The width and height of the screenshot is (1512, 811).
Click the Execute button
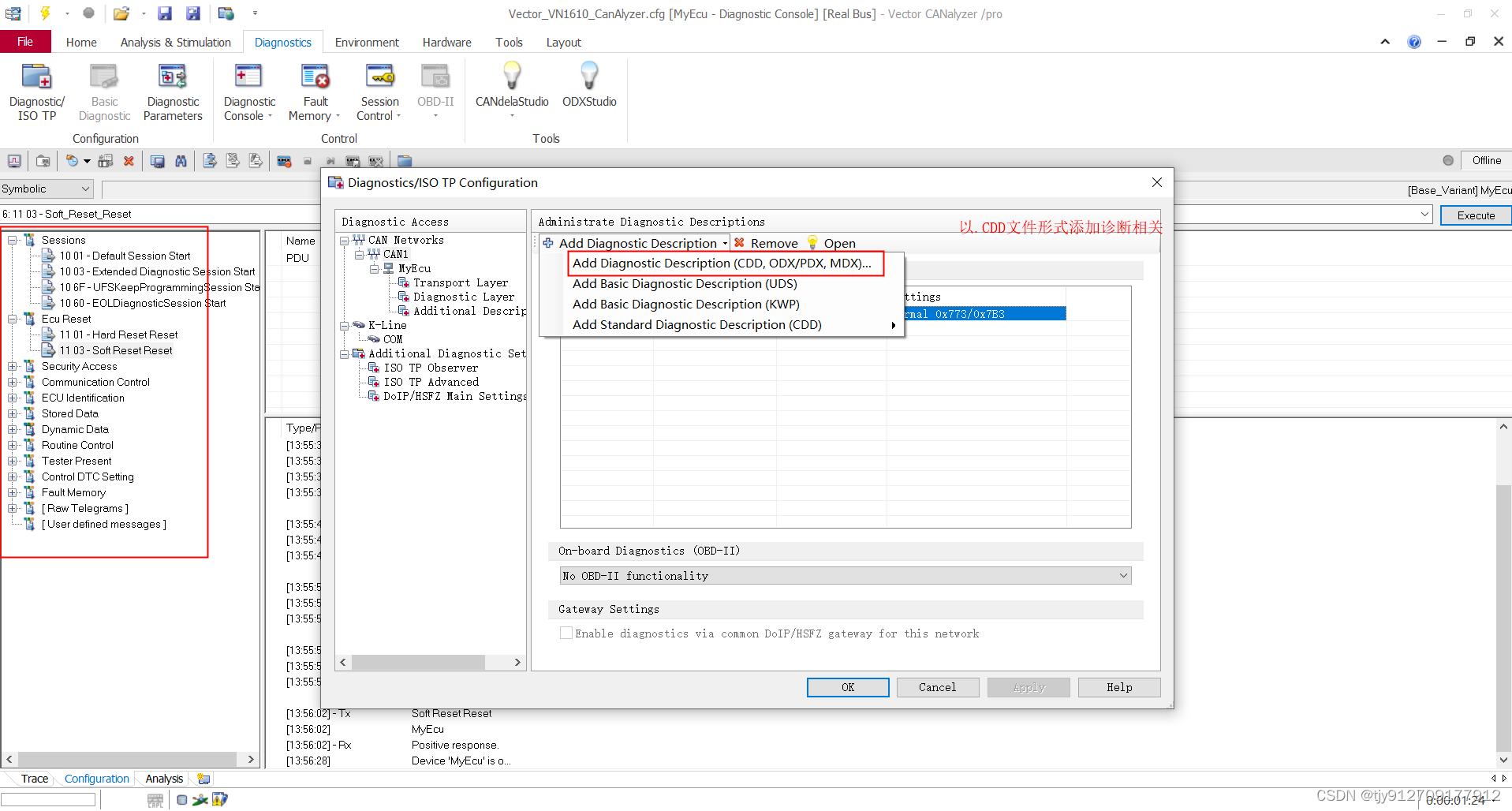coord(1476,215)
